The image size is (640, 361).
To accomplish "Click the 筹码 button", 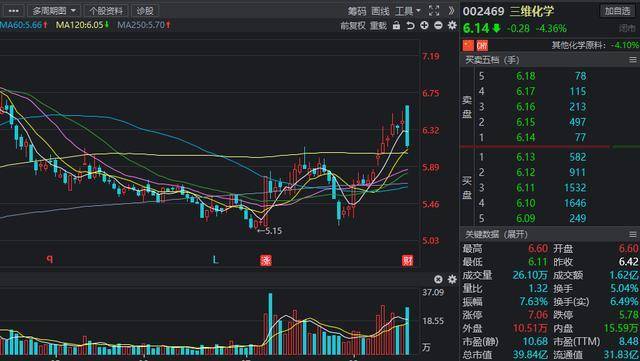I will pos(357,11).
